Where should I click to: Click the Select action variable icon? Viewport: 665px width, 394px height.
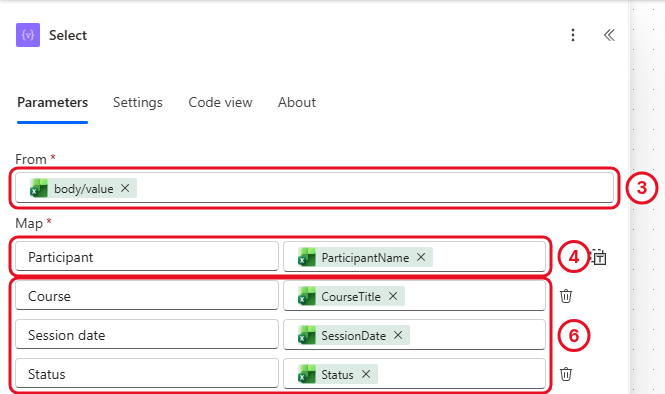(x=28, y=35)
